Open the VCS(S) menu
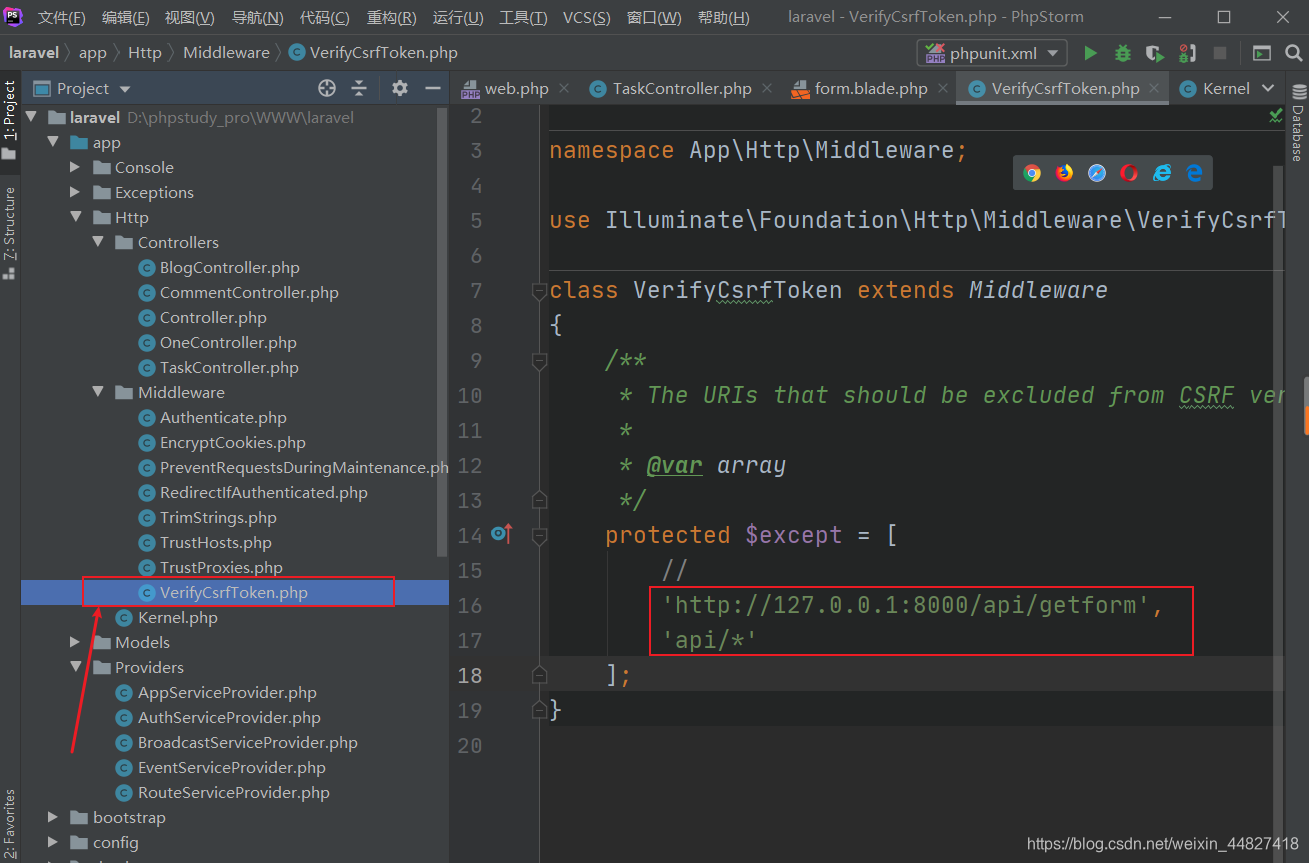This screenshot has height=863, width=1309. (x=587, y=17)
